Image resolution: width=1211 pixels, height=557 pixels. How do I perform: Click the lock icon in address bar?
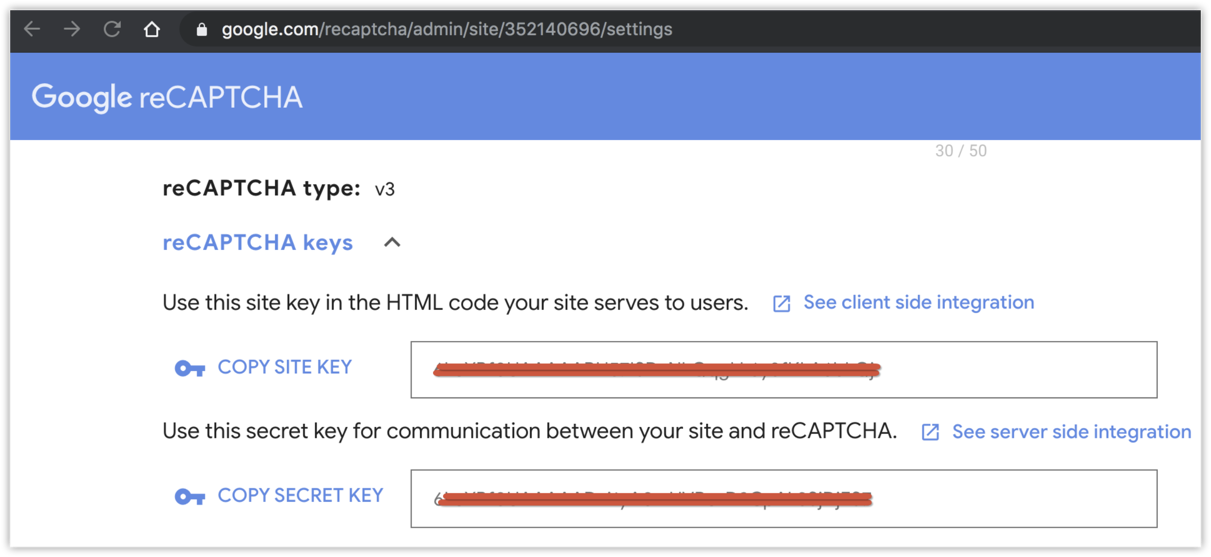point(202,30)
